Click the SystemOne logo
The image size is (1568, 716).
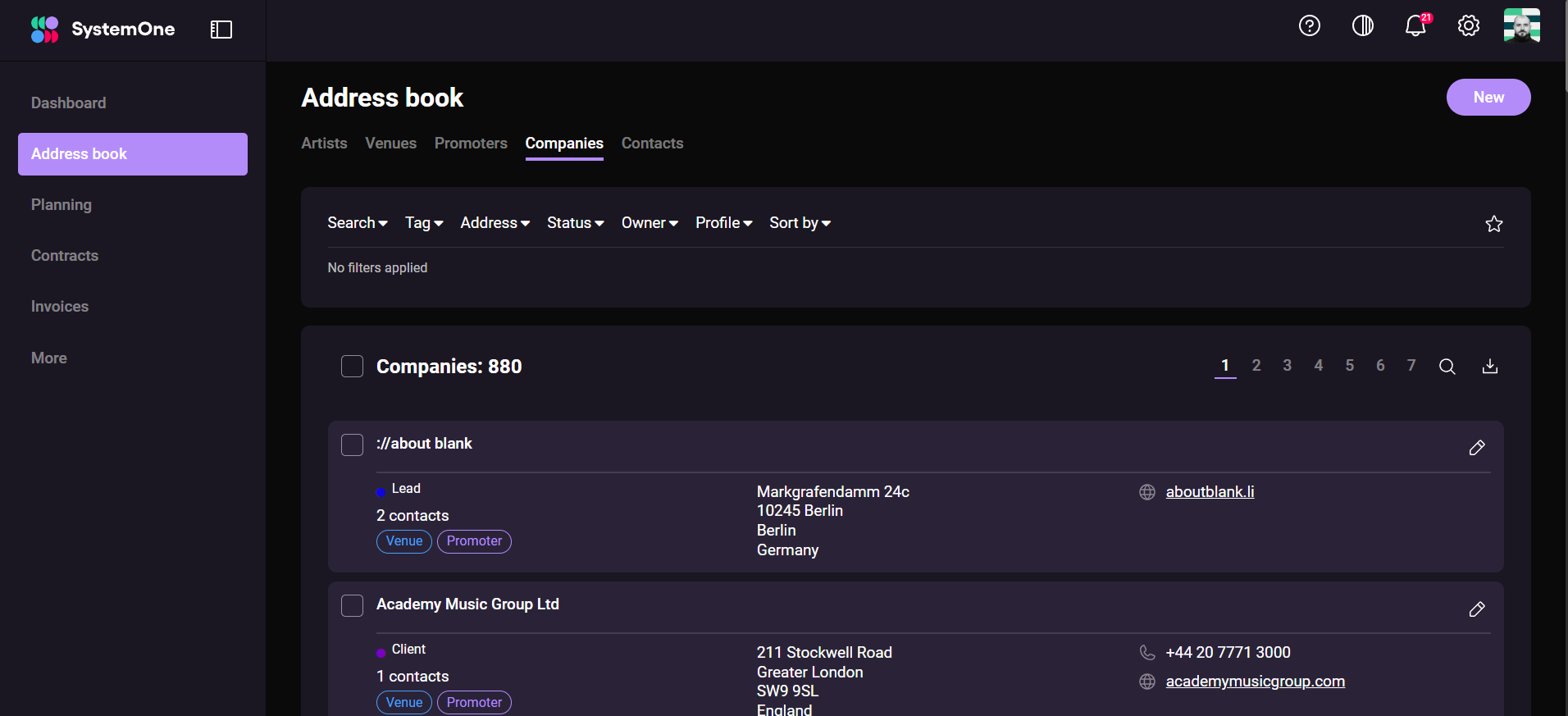(x=103, y=30)
